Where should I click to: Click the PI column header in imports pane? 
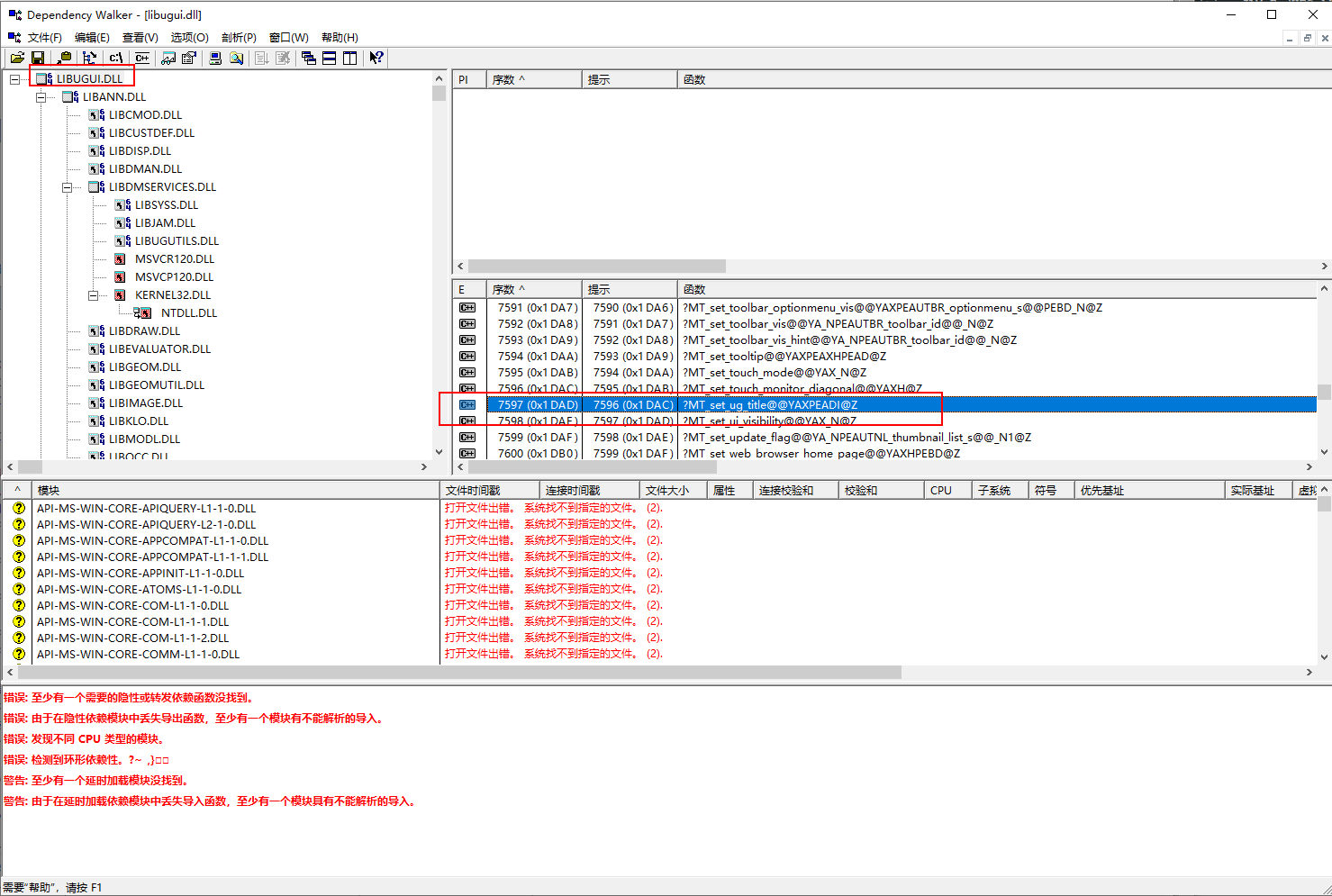click(x=469, y=79)
